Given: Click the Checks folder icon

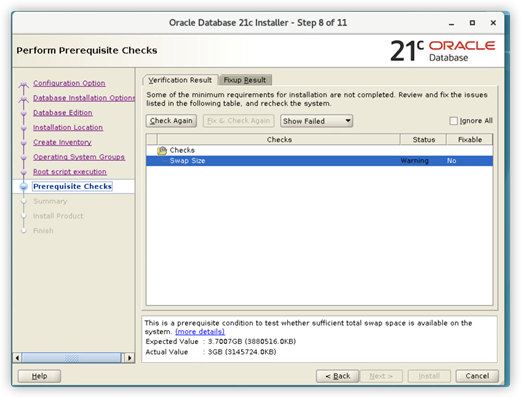Looking at the screenshot, I should pos(162,150).
